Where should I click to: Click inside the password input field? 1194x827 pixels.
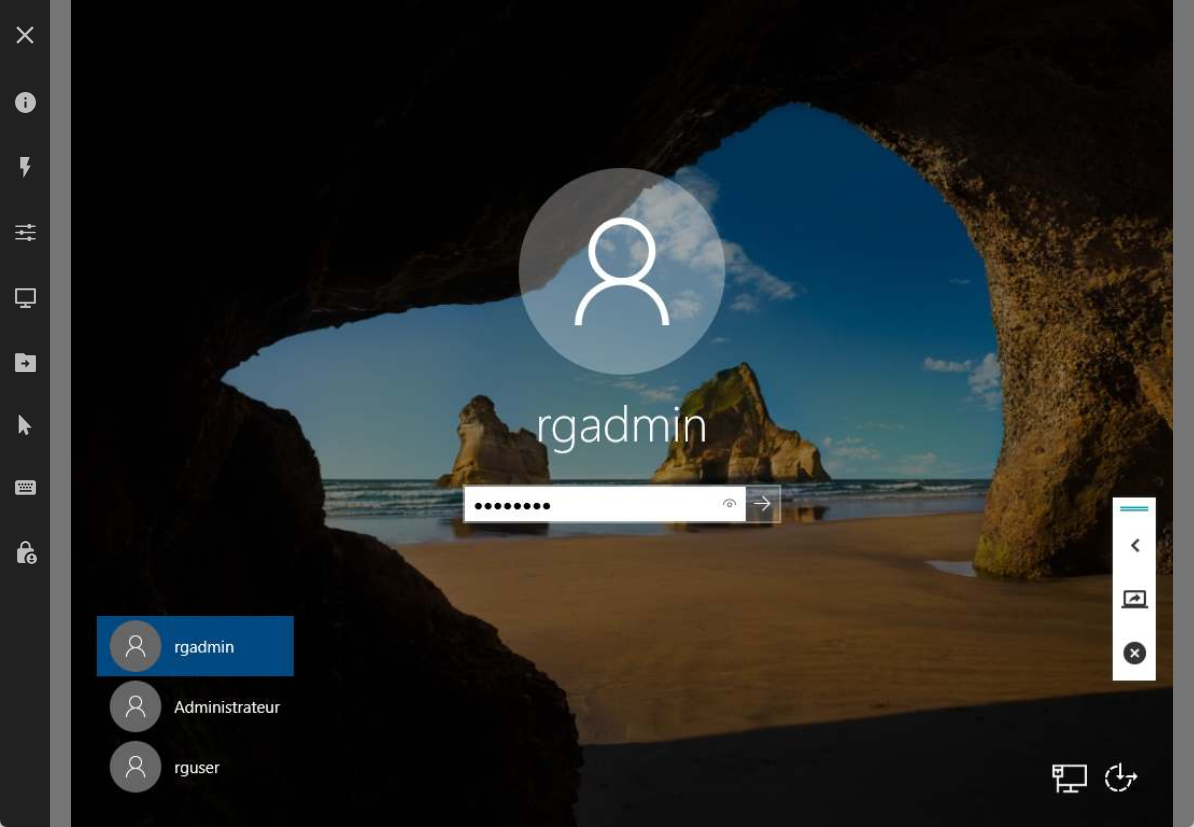pyautogui.click(x=590, y=505)
